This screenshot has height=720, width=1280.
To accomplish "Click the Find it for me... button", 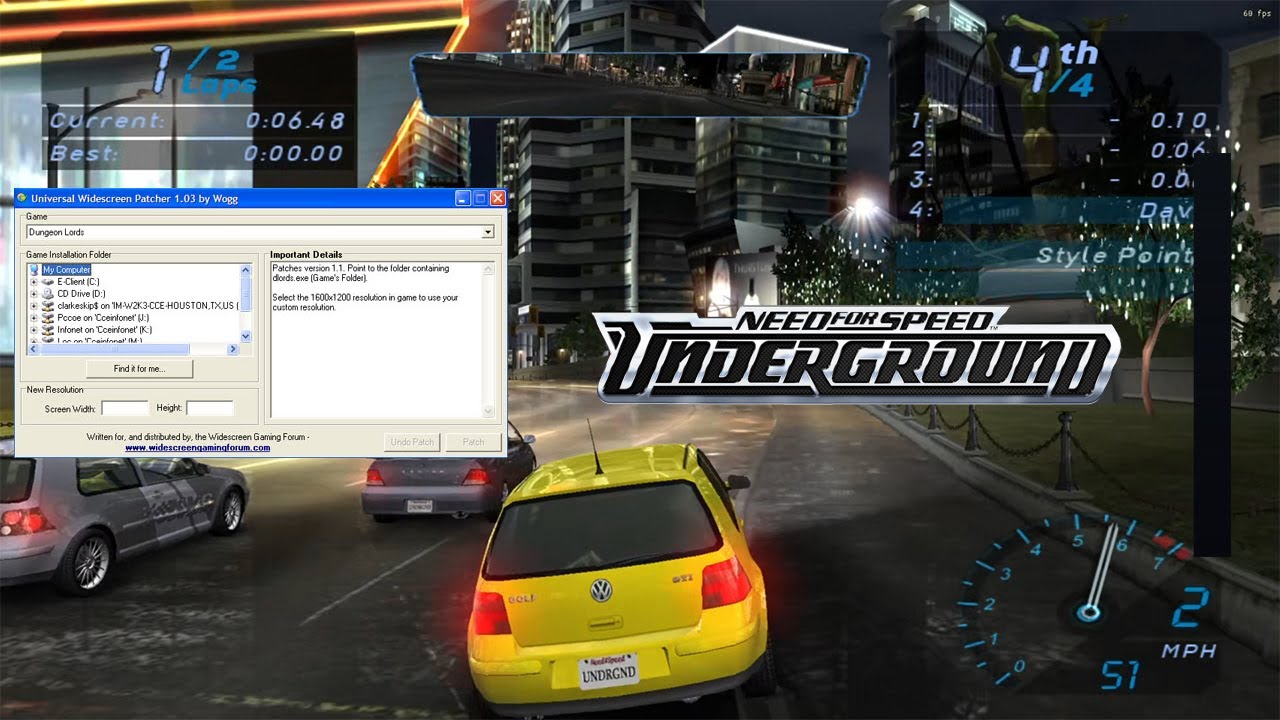I will 139,369.
